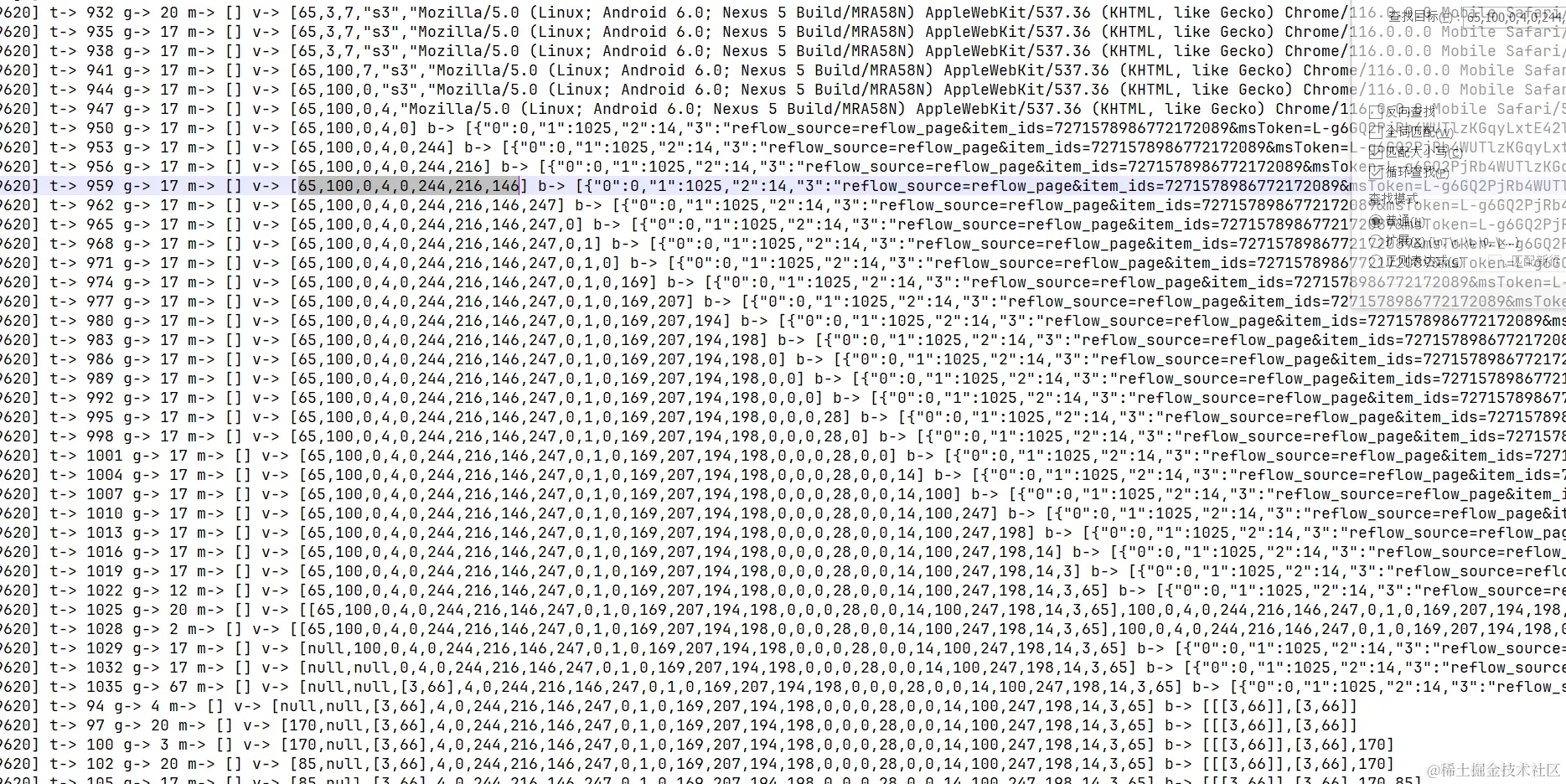Click the 查找目标 search input field
Screen dimensions: 1566x784
click(1515, 17)
